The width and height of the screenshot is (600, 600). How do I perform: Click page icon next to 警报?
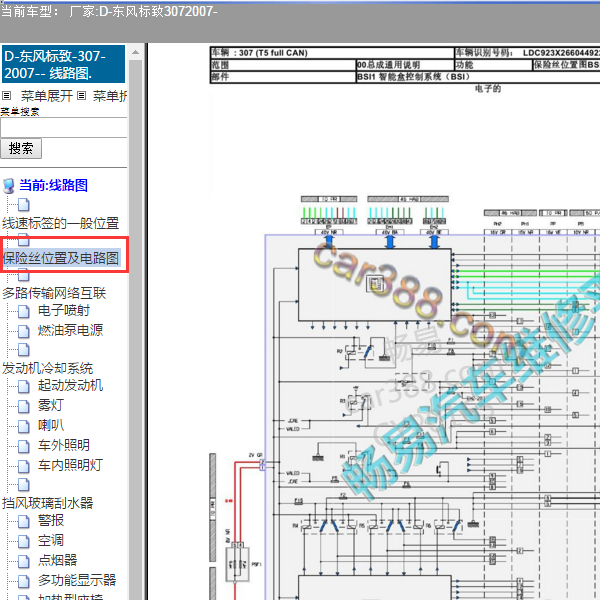(24, 521)
